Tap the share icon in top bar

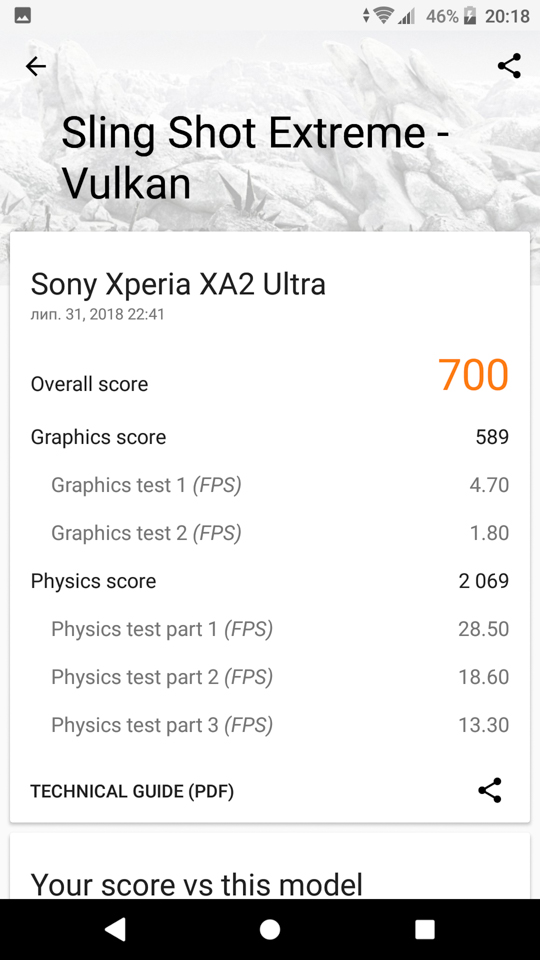[509, 66]
